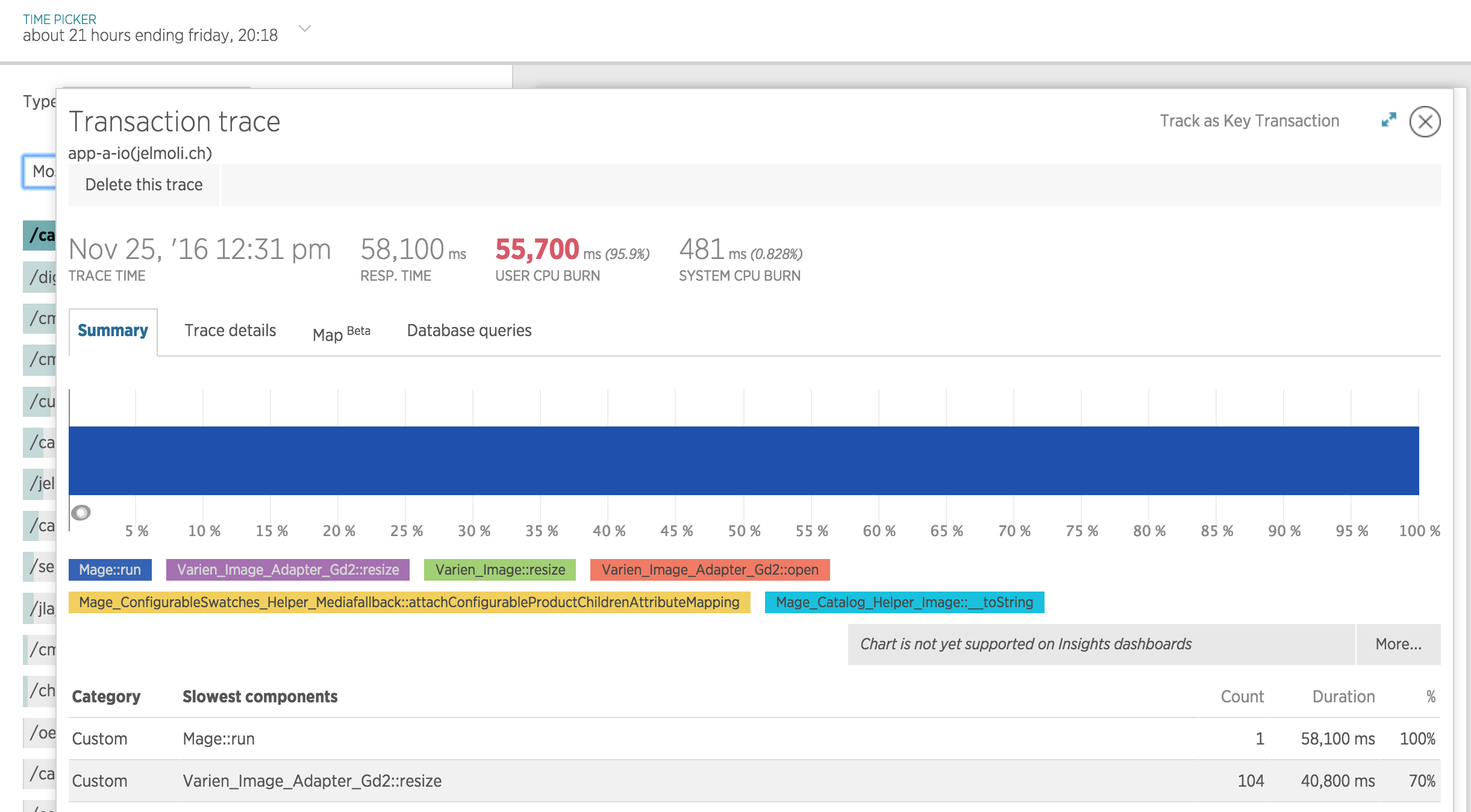
Task: Click the Count column header
Action: tap(1242, 697)
